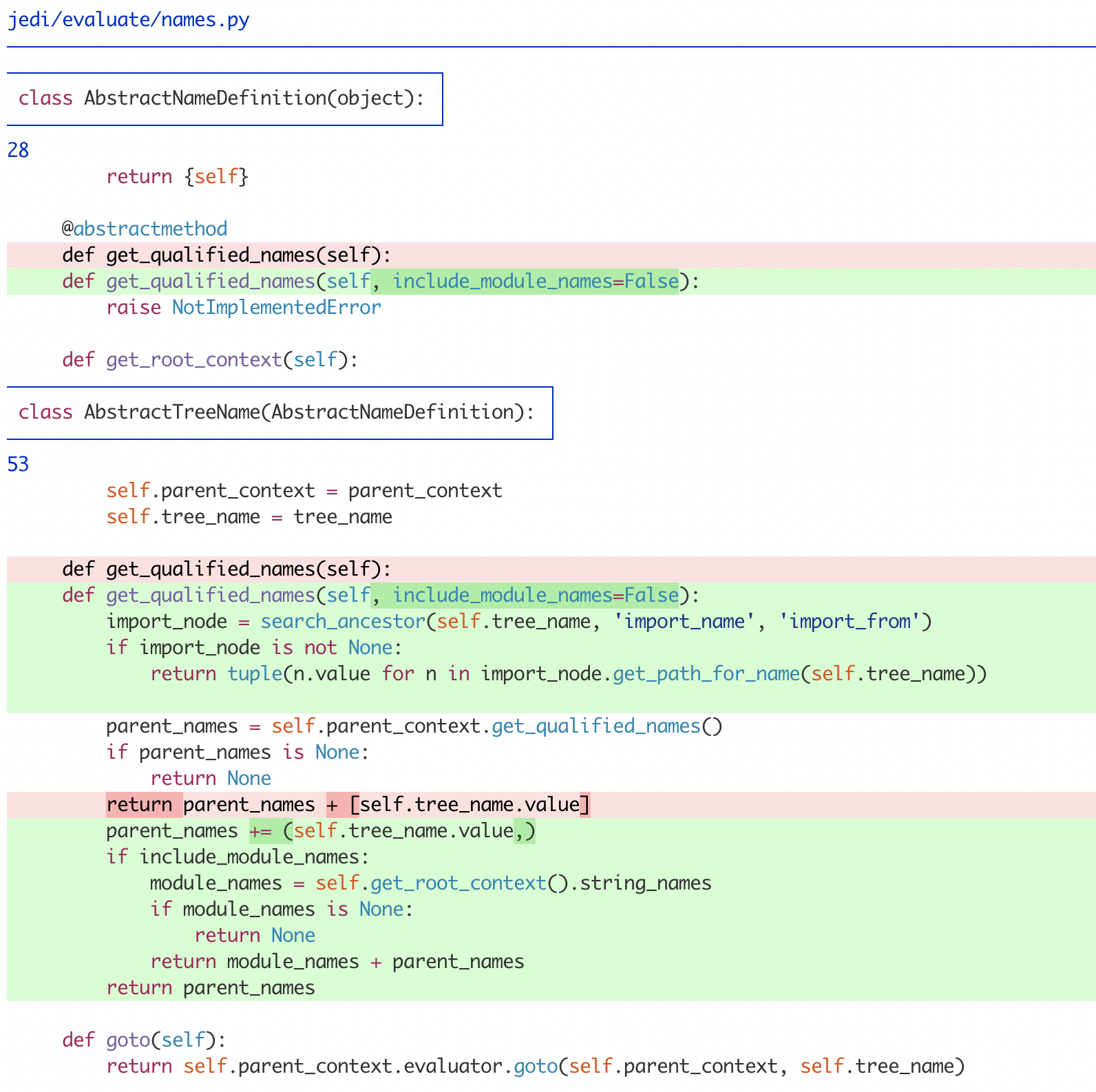Image resolution: width=1096 pixels, height=1092 pixels.
Task: Click def get_root_context(self) line
Action: (x=210, y=359)
